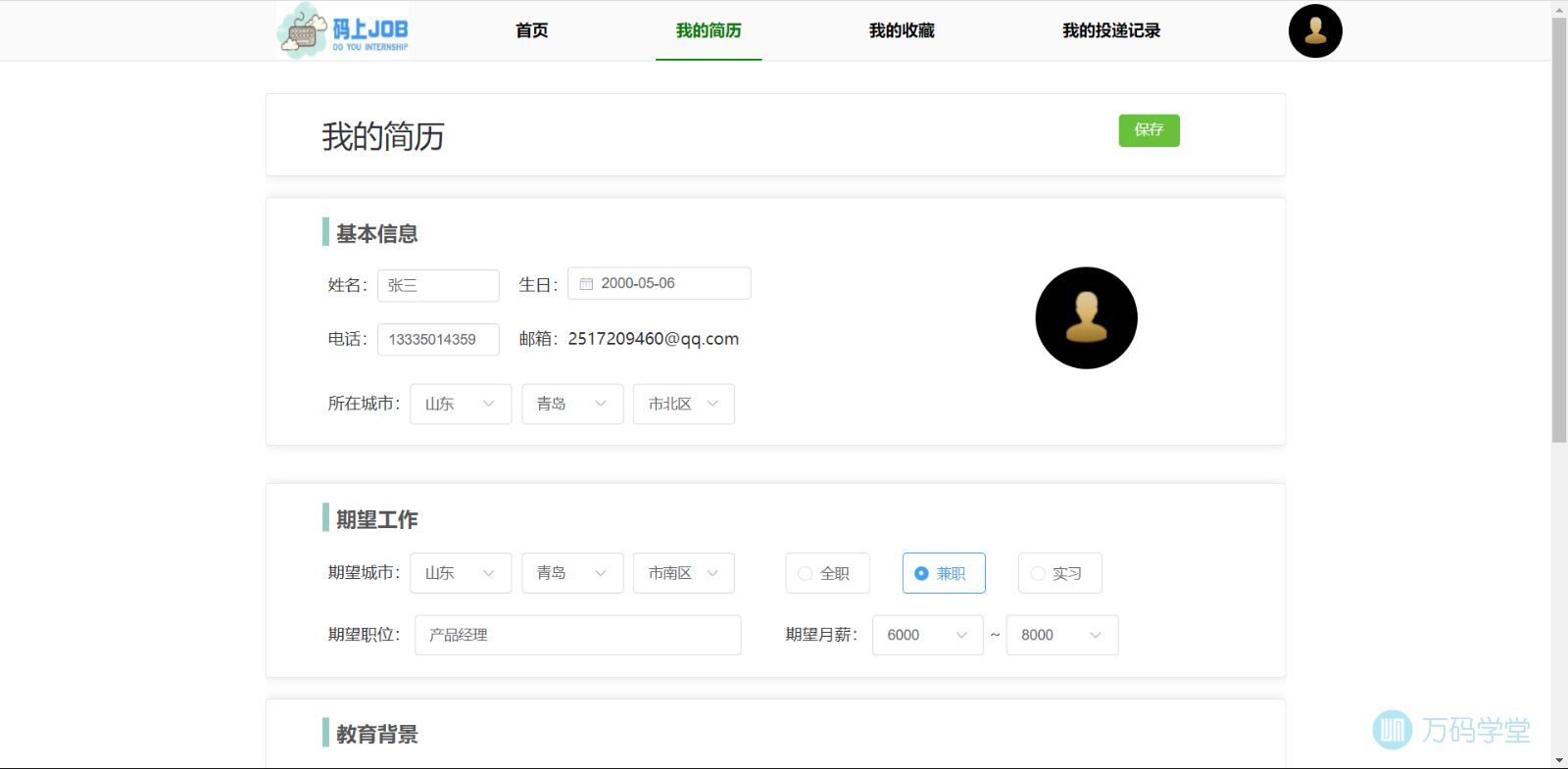The image size is (1568, 769).
Task: Click the email text 2517209460@qq.com
Action: click(654, 339)
